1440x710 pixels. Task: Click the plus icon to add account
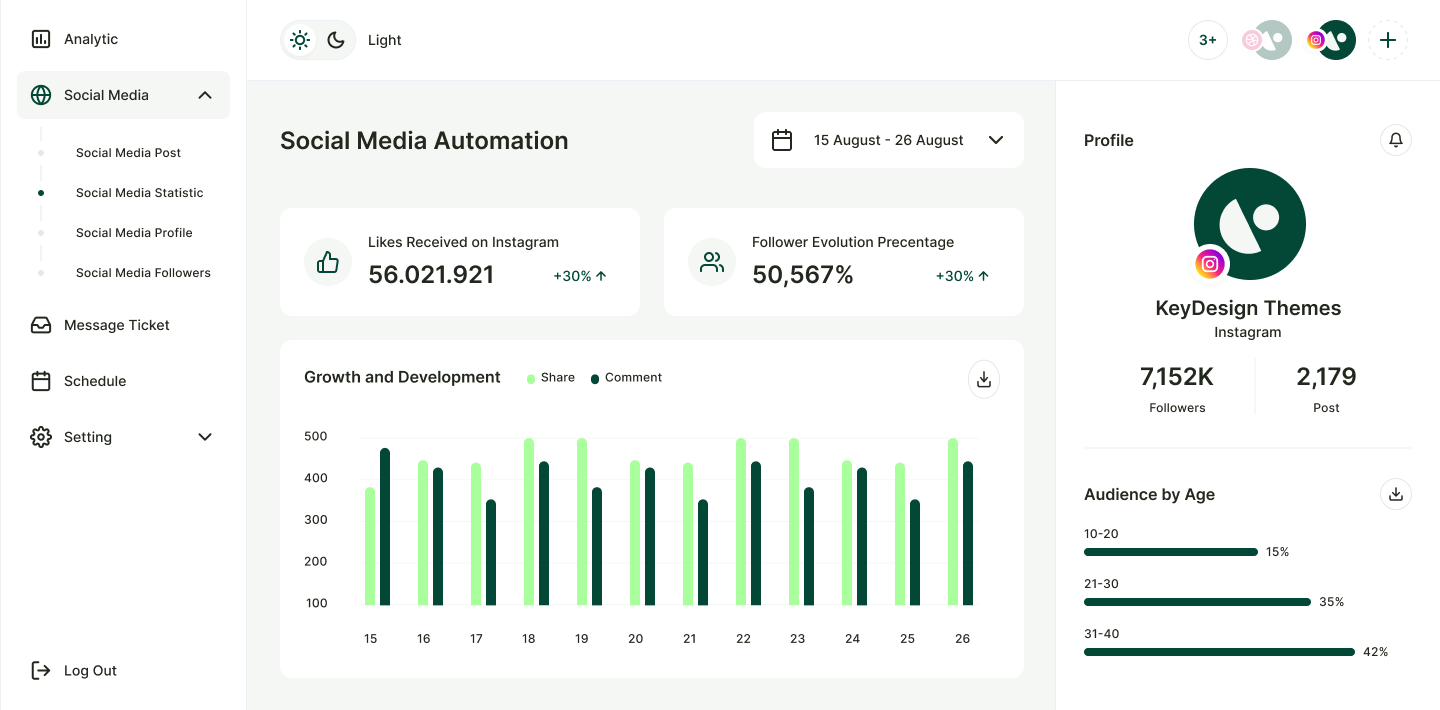[x=1387, y=40]
